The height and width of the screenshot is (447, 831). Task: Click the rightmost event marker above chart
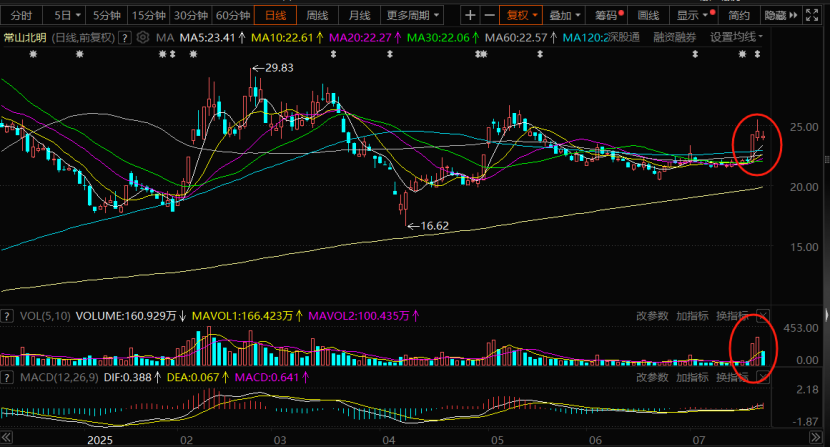[x=757, y=54]
